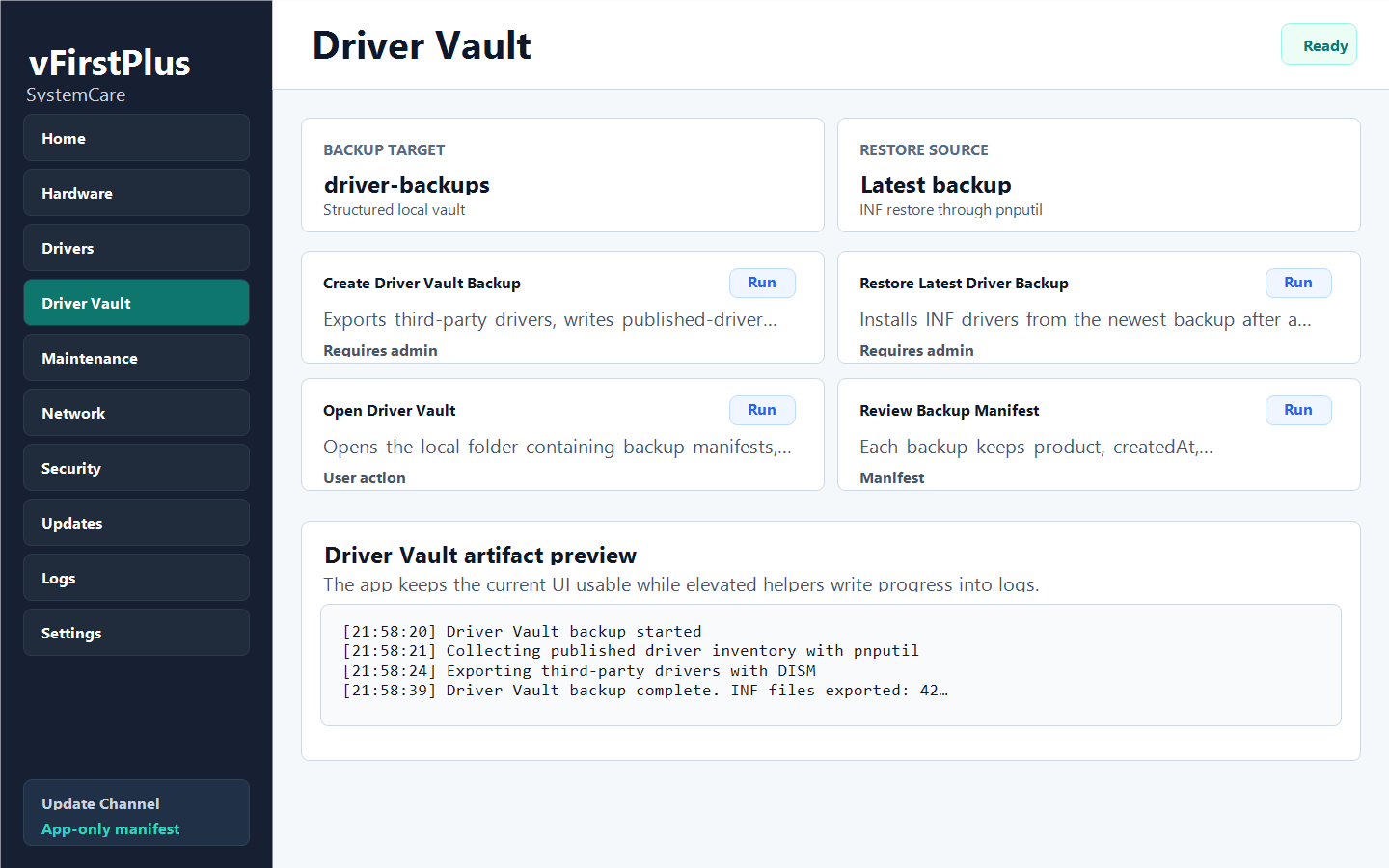Click App-only manifest text

tap(111, 829)
